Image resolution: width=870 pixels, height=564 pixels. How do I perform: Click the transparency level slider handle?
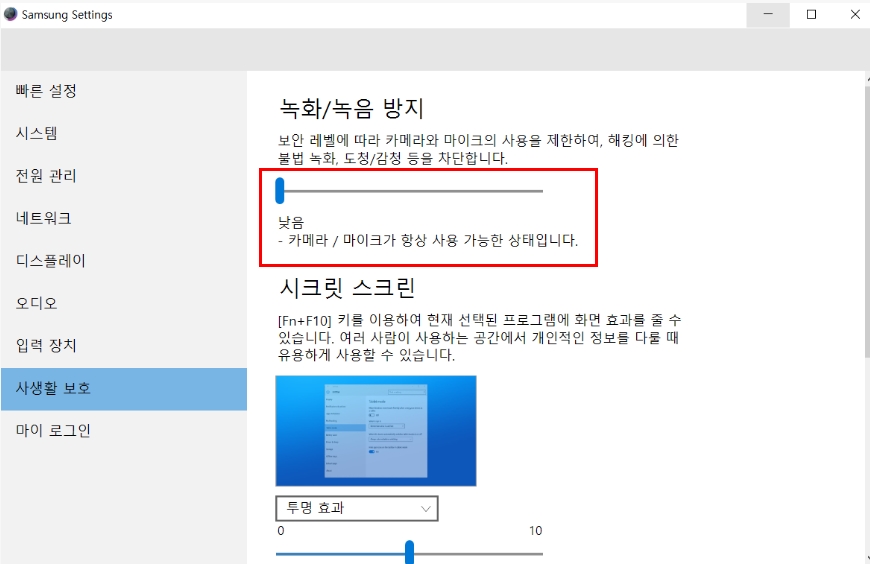pyautogui.click(x=409, y=552)
